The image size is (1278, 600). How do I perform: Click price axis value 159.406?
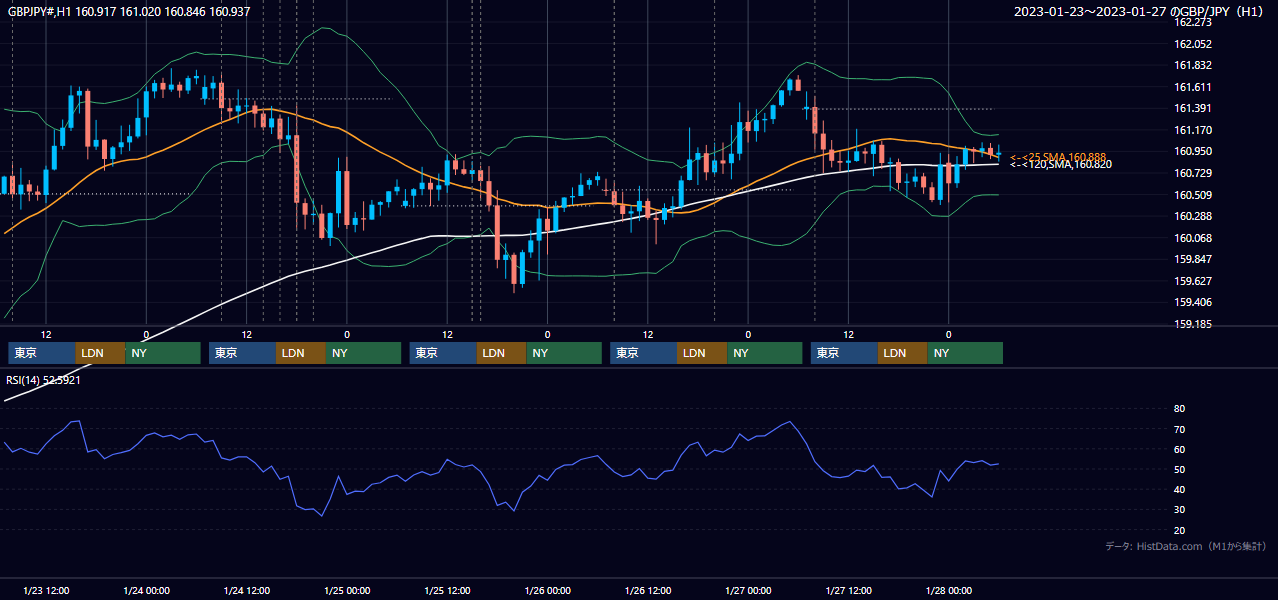click(1193, 302)
